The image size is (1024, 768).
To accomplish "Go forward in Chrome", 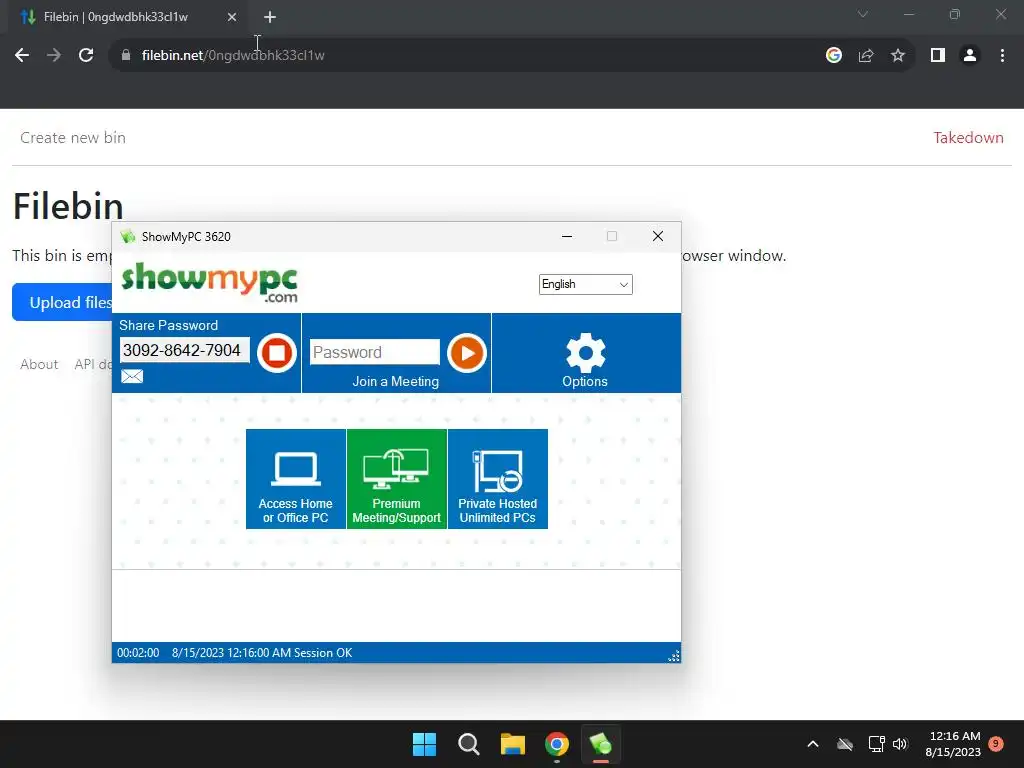I will click(x=54, y=56).
